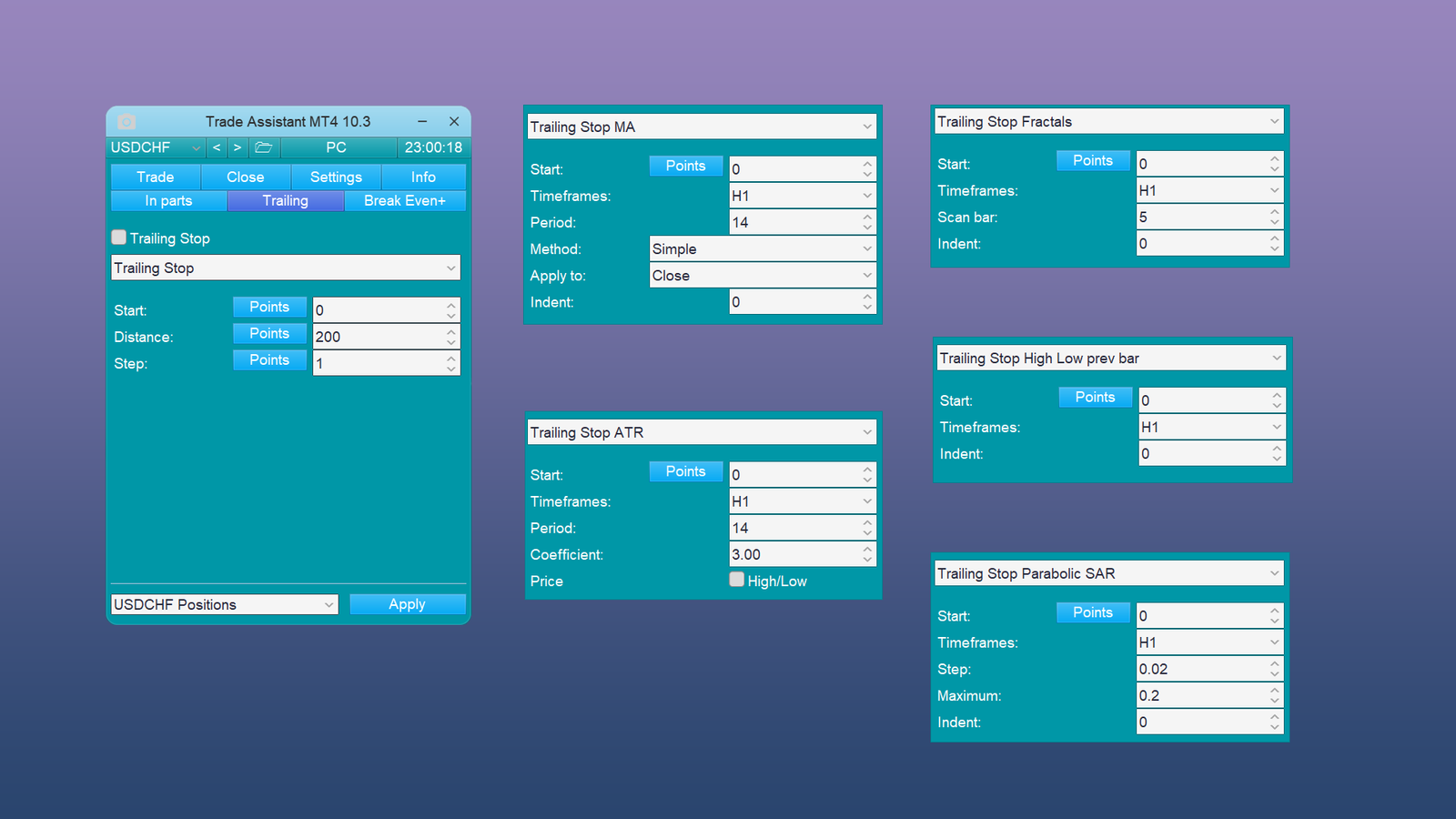The height and width of the screenshot is (819, 1456).
Task: Click Indent field in Trailing Stop MA panel
Action: tap(803, 302)
